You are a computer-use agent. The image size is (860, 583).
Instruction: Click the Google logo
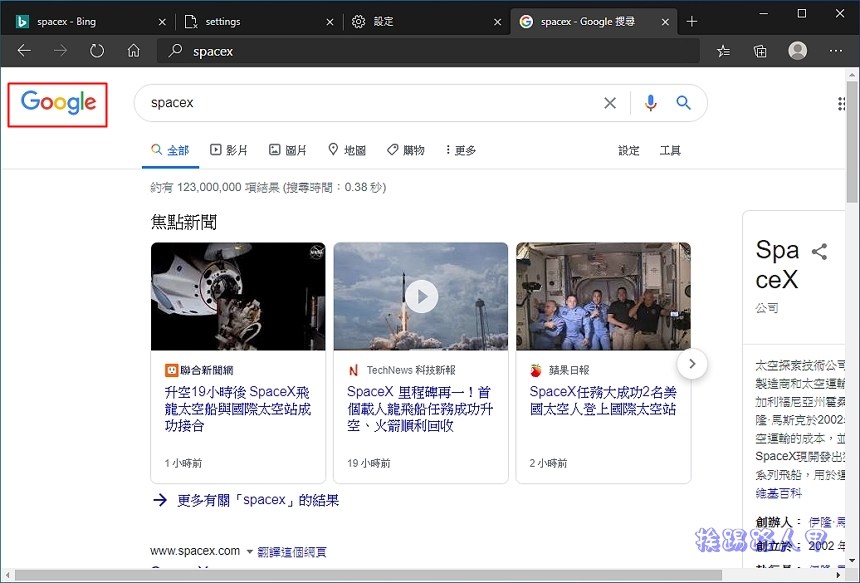(58, 103)
